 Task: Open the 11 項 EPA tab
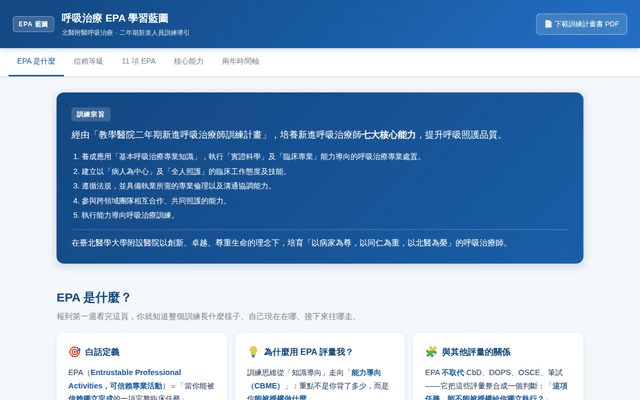pyautogui.click(x=139, y=62)
